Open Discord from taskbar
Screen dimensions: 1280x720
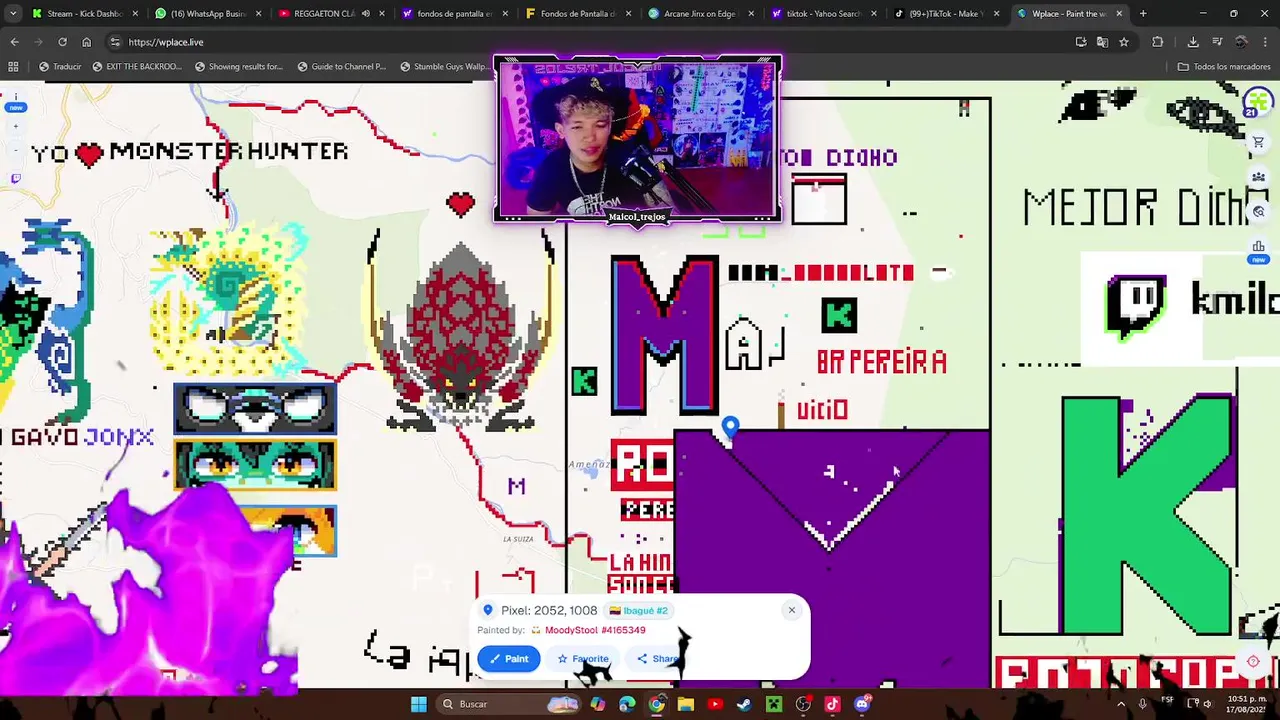862,704
